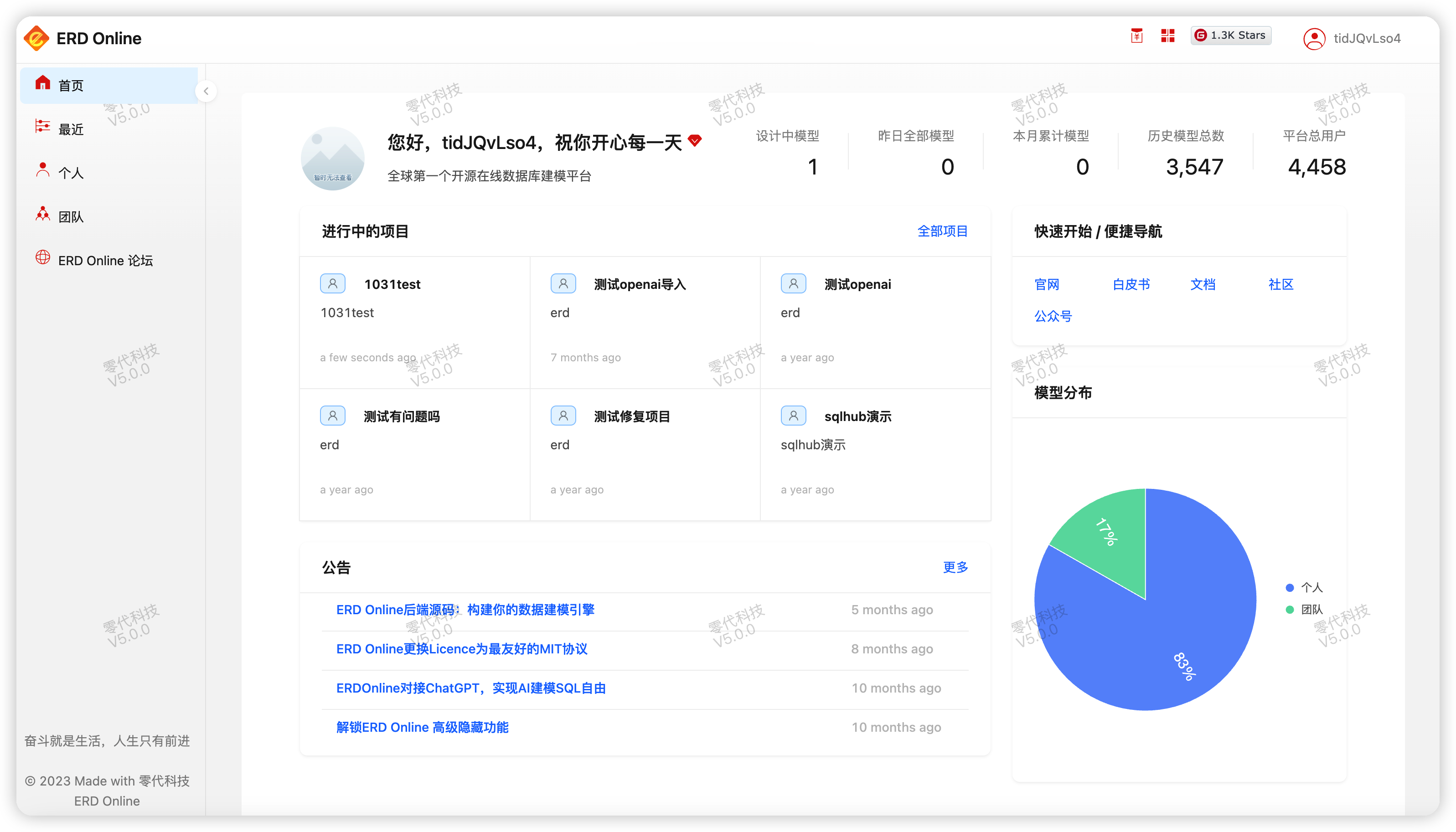Viewport: 1456px width, 832px height.
Task: Click the person icon beside 个人
Action: tap(43, 169)
